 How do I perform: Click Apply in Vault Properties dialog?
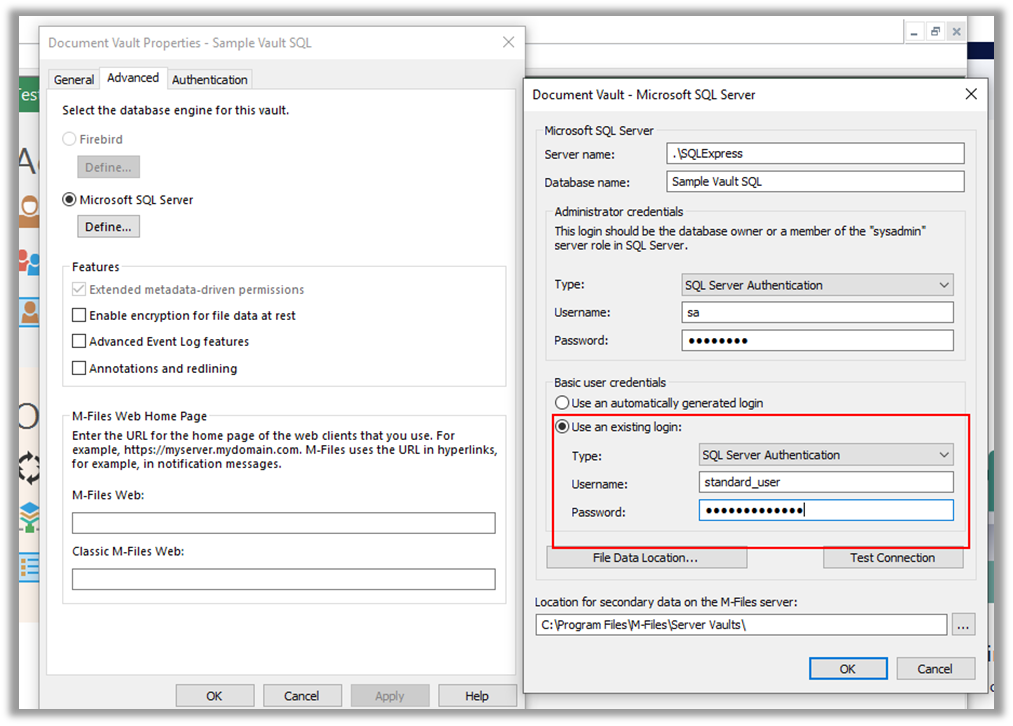(x=390, y=696)
